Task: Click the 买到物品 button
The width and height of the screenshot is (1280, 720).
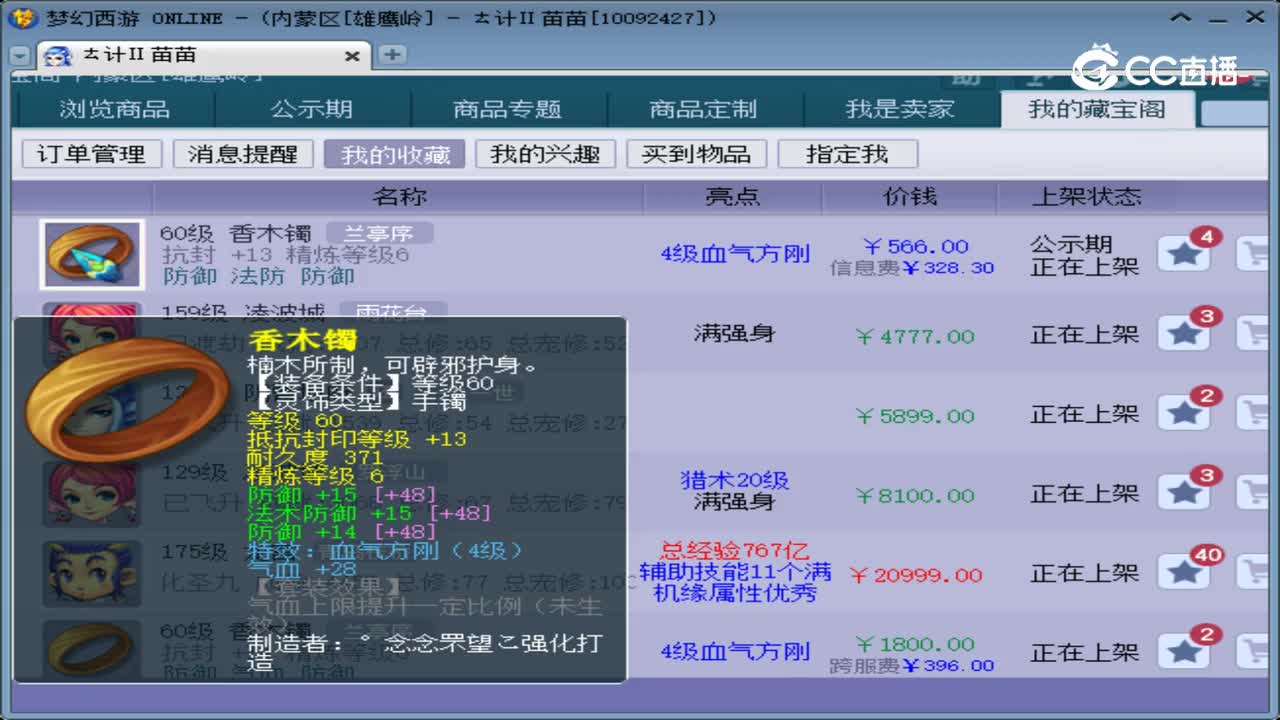Action: pos(697,153)
